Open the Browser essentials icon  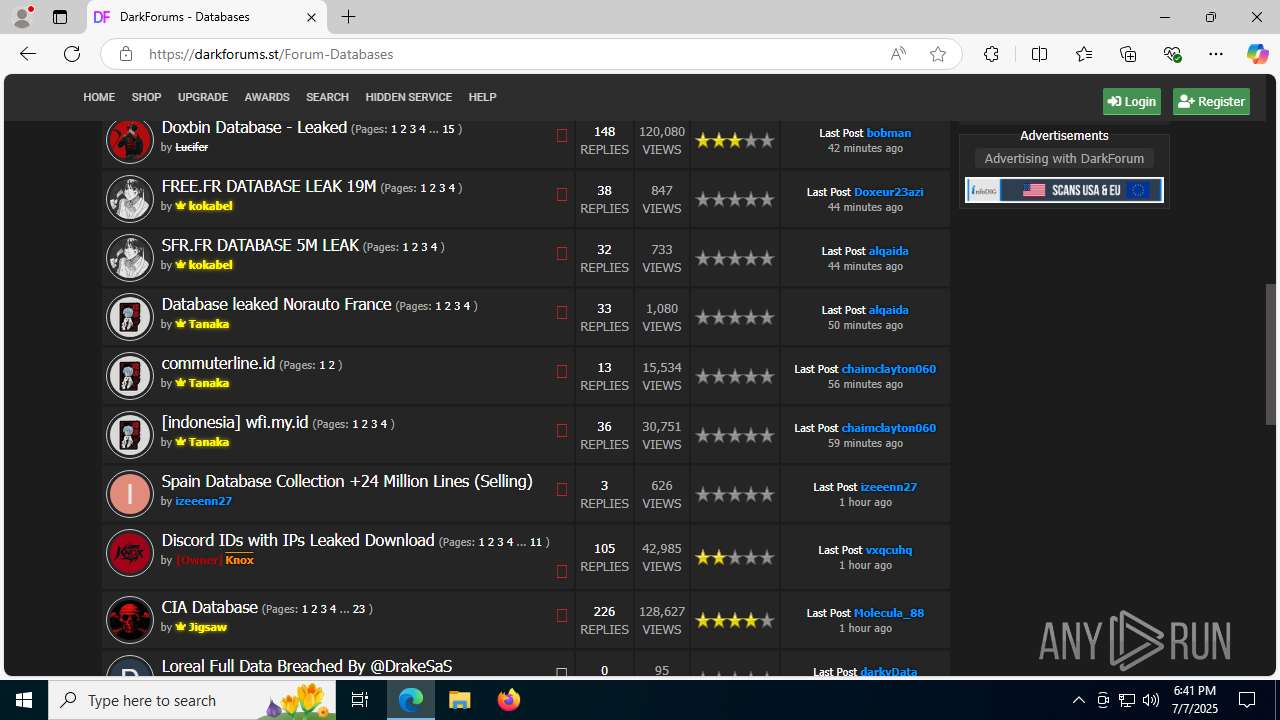[x=1172, y=54]
